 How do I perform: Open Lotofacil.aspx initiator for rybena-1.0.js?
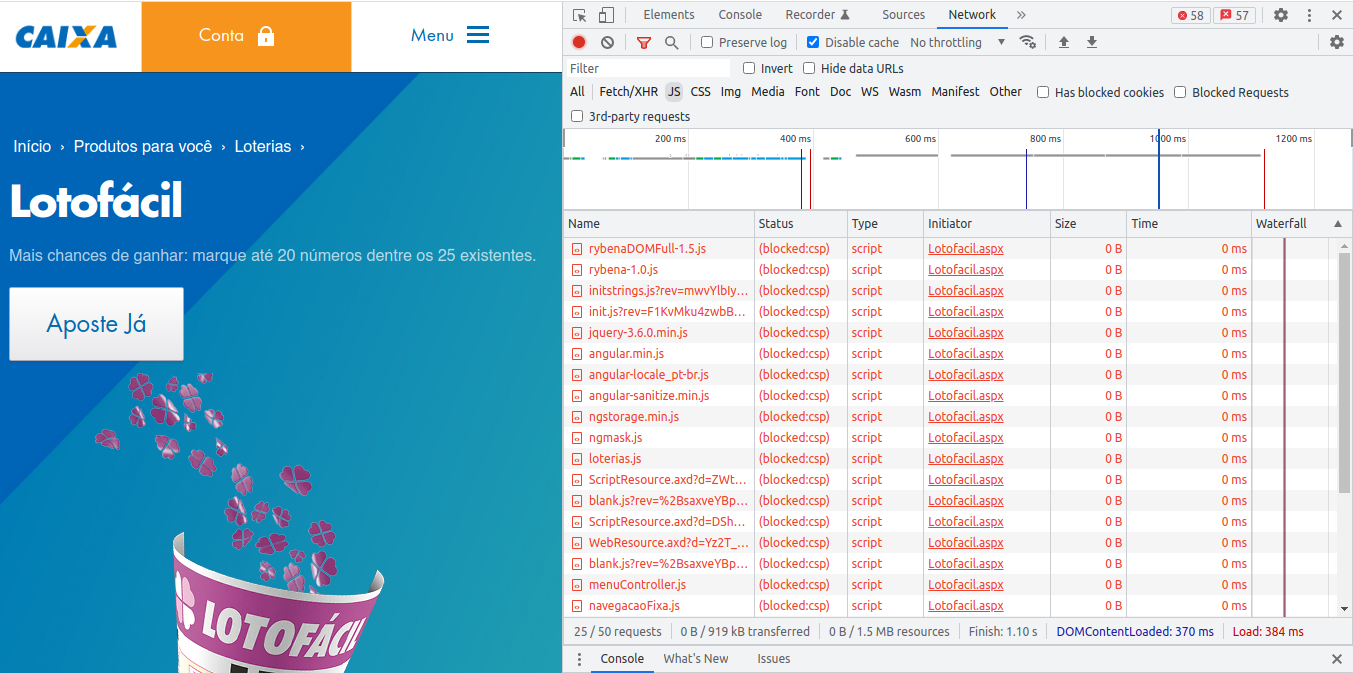pos(965,270)
